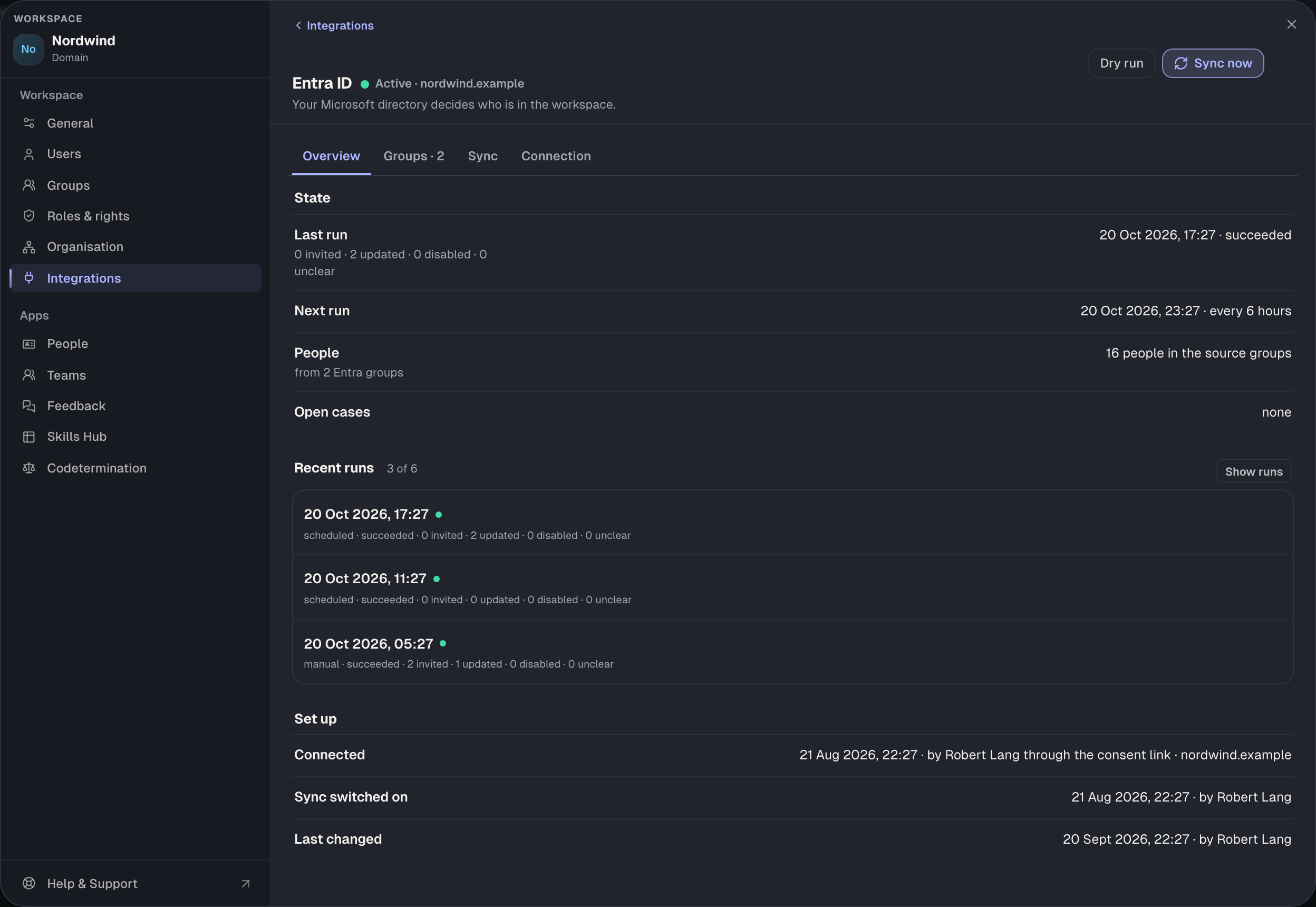Open Skills Hub in the sidebar
The width and height of the screenshot is (1316, 907).
[x=135, y=437]
